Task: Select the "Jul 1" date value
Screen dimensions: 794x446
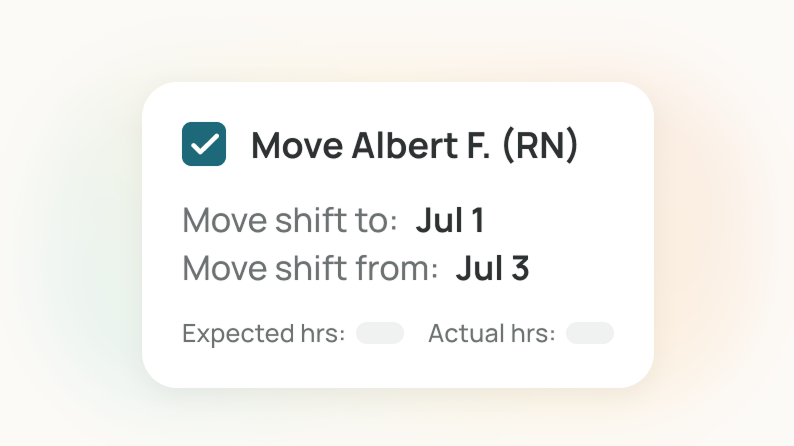Action: coord(450,221)
